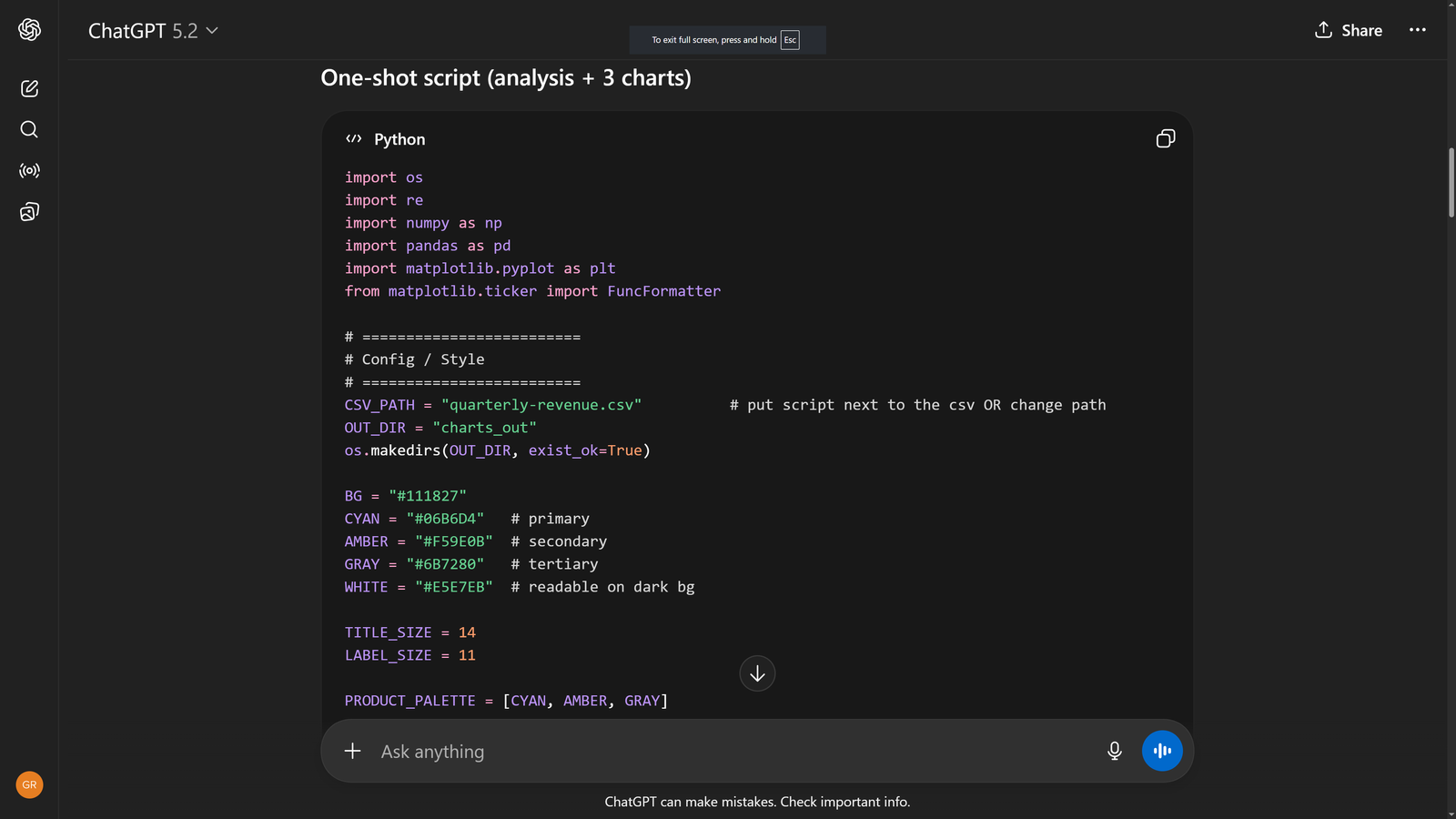Share the conversation via Share button

(x=1348, y=30)
